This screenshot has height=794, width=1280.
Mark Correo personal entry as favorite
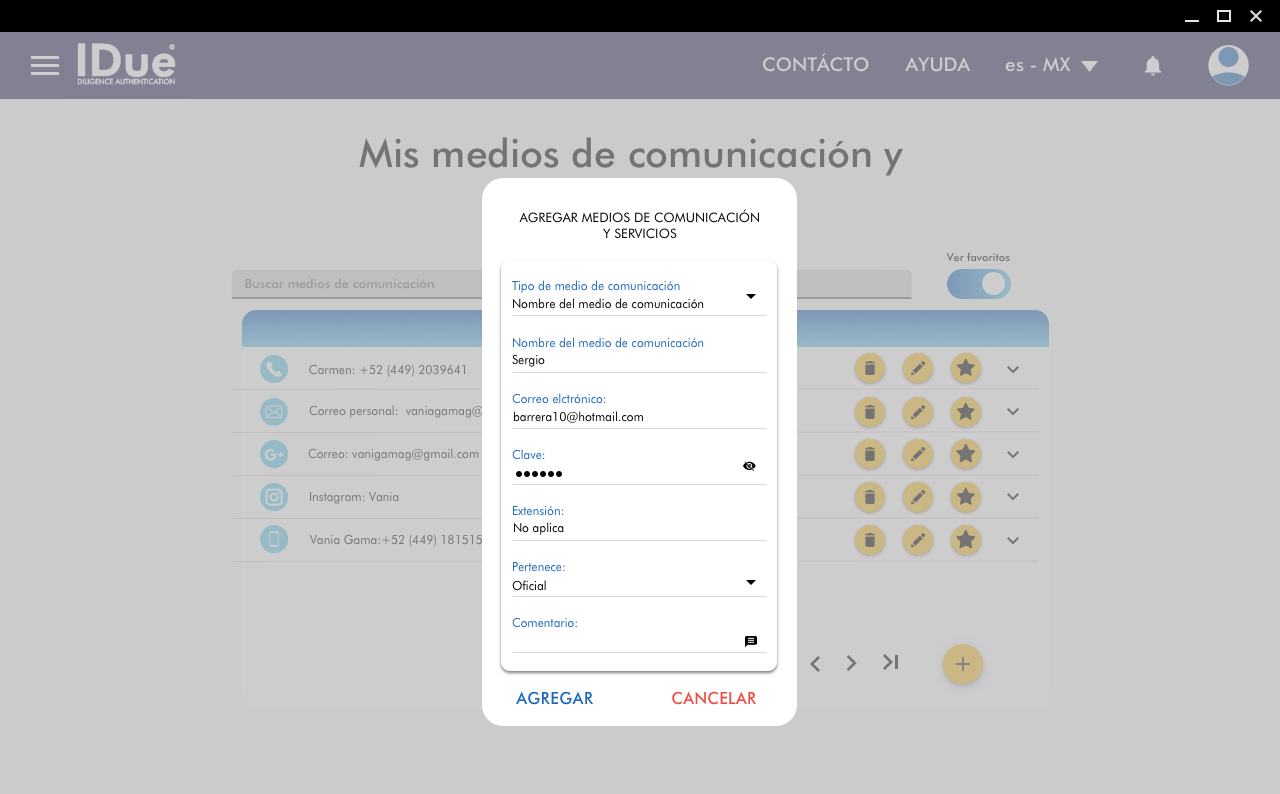tap(965, 412)
